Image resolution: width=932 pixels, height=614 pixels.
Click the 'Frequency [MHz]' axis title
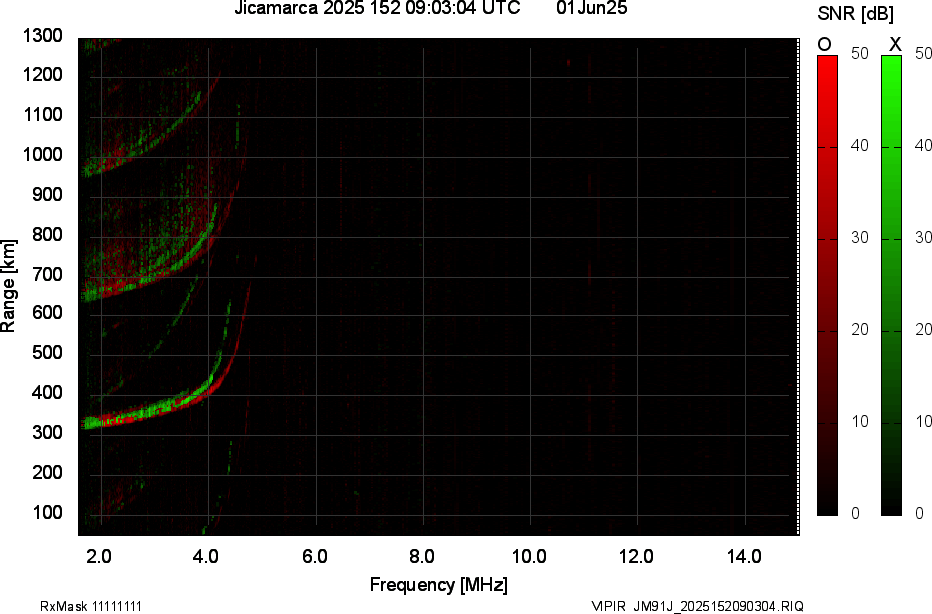coord(439,585)
